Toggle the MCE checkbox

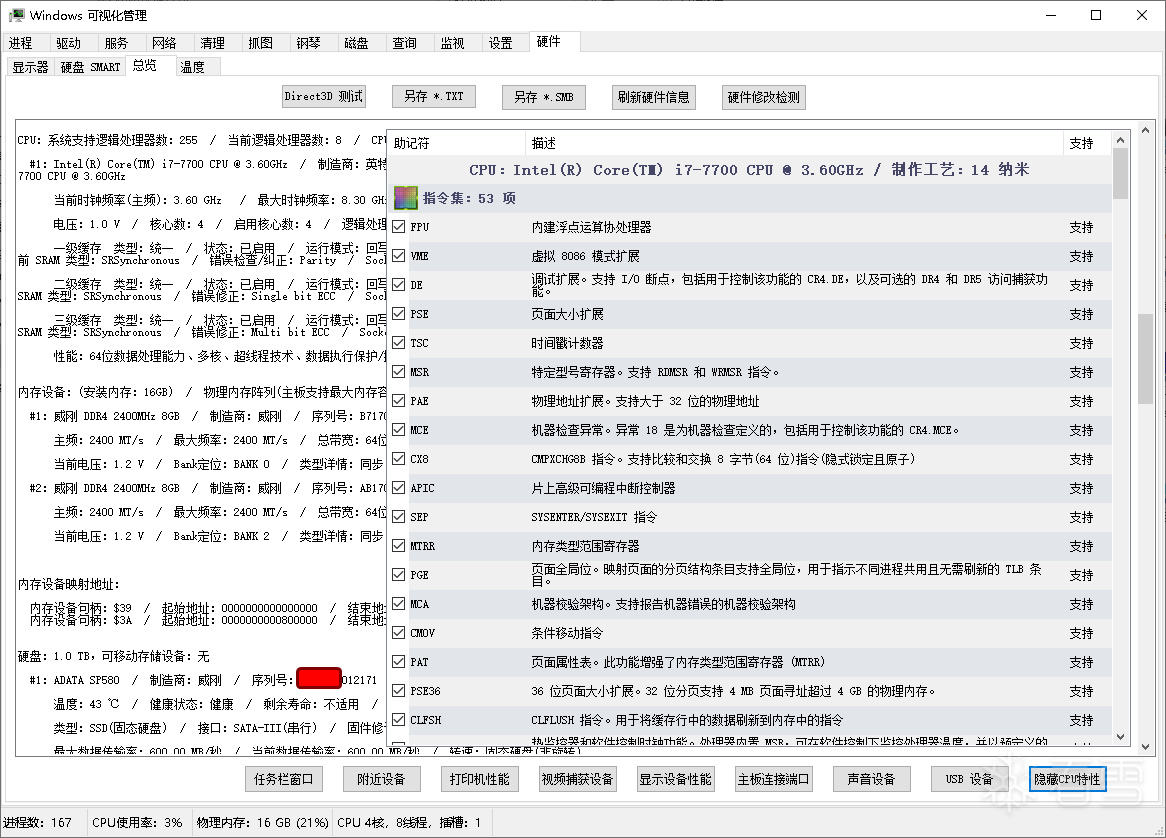[x=399, y=430]
